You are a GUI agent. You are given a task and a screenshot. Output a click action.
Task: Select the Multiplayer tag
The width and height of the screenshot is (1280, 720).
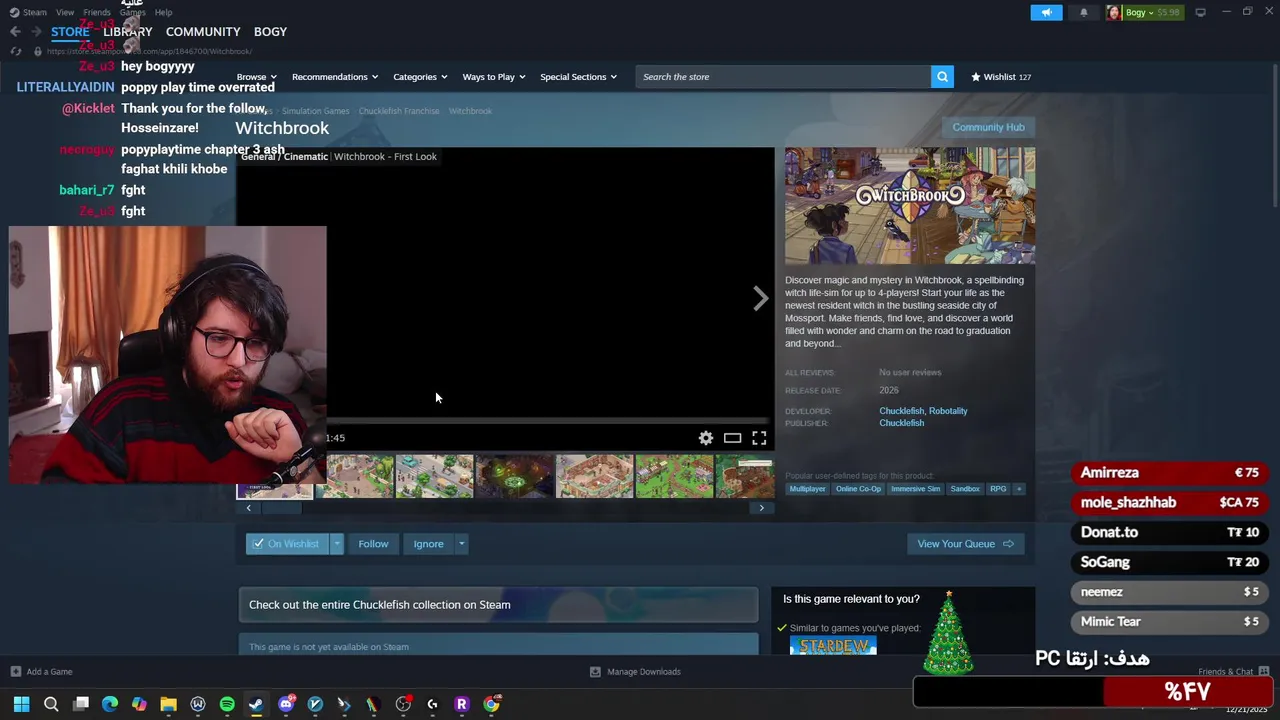(x=807, y=489)
